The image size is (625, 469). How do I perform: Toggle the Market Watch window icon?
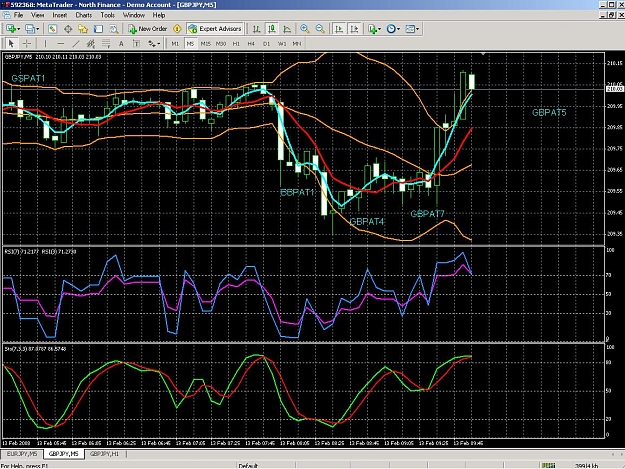pyautogui.click(x=52, y=29)
